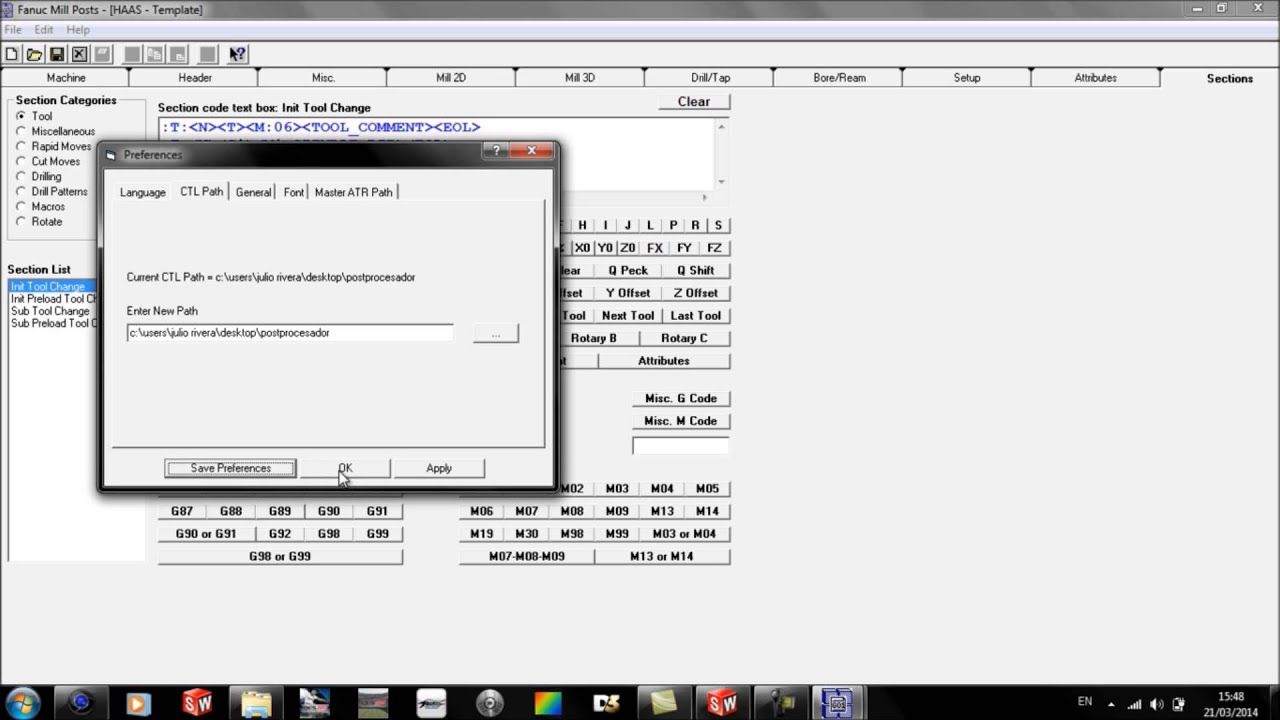Click the Save floppy disk toolbar icon
This screenshot has width=1280, height=720.
pos(57,54)
